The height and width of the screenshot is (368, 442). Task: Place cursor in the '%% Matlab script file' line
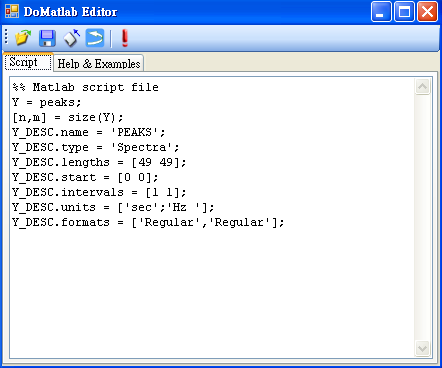(85, 87)
